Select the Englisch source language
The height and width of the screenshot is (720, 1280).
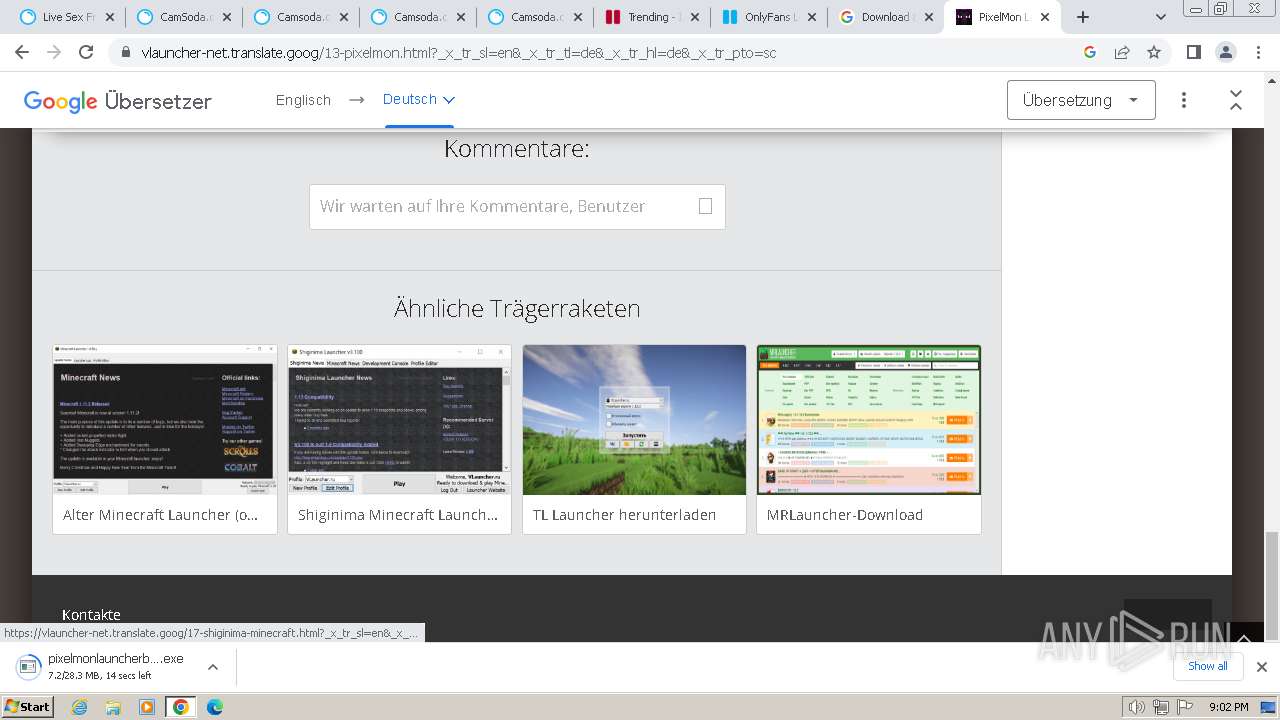[x=303, y=100]
